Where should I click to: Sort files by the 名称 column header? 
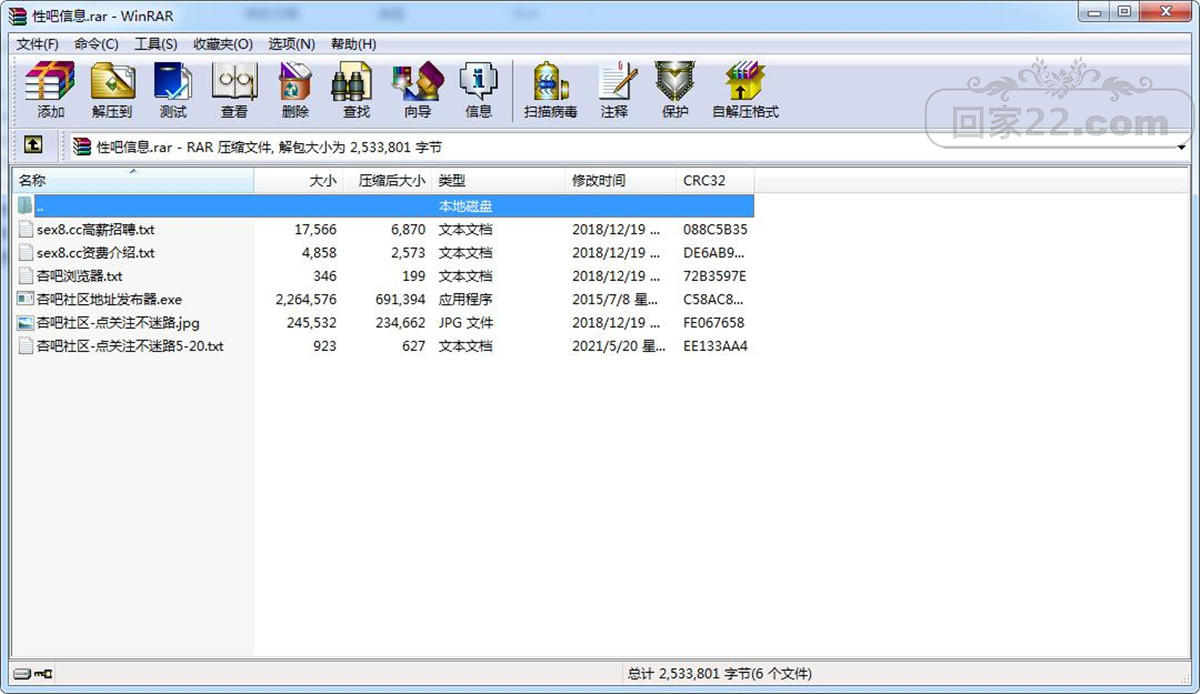pyautogui.click(x=133, y=181)
